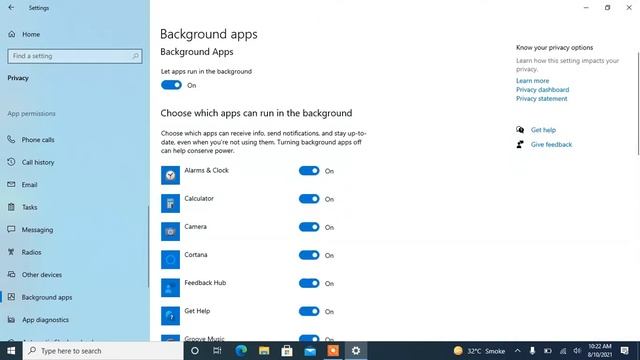Open the Privacy statement link
The width and height of the screenshot is (640, 360).
pos(542,99)
